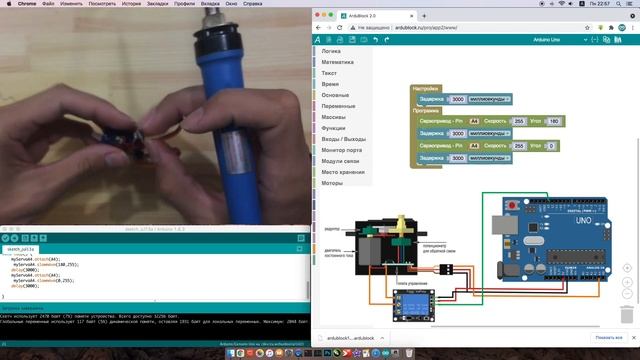Verify sketch in Arduino IDE
This screenshot has height=360, width=640.
click(x=5, y=238)
